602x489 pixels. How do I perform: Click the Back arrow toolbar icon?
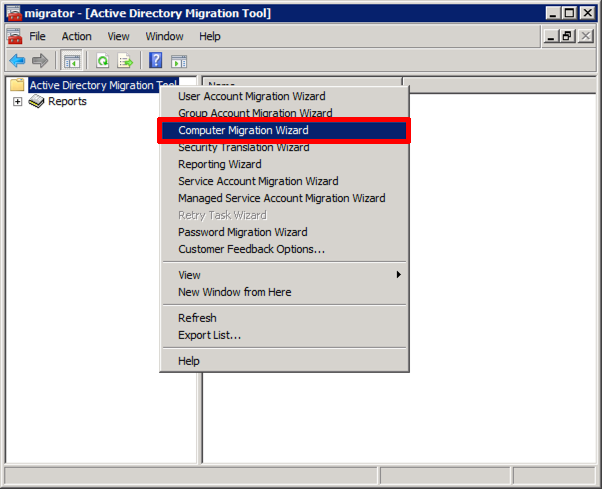pos(17,61)
